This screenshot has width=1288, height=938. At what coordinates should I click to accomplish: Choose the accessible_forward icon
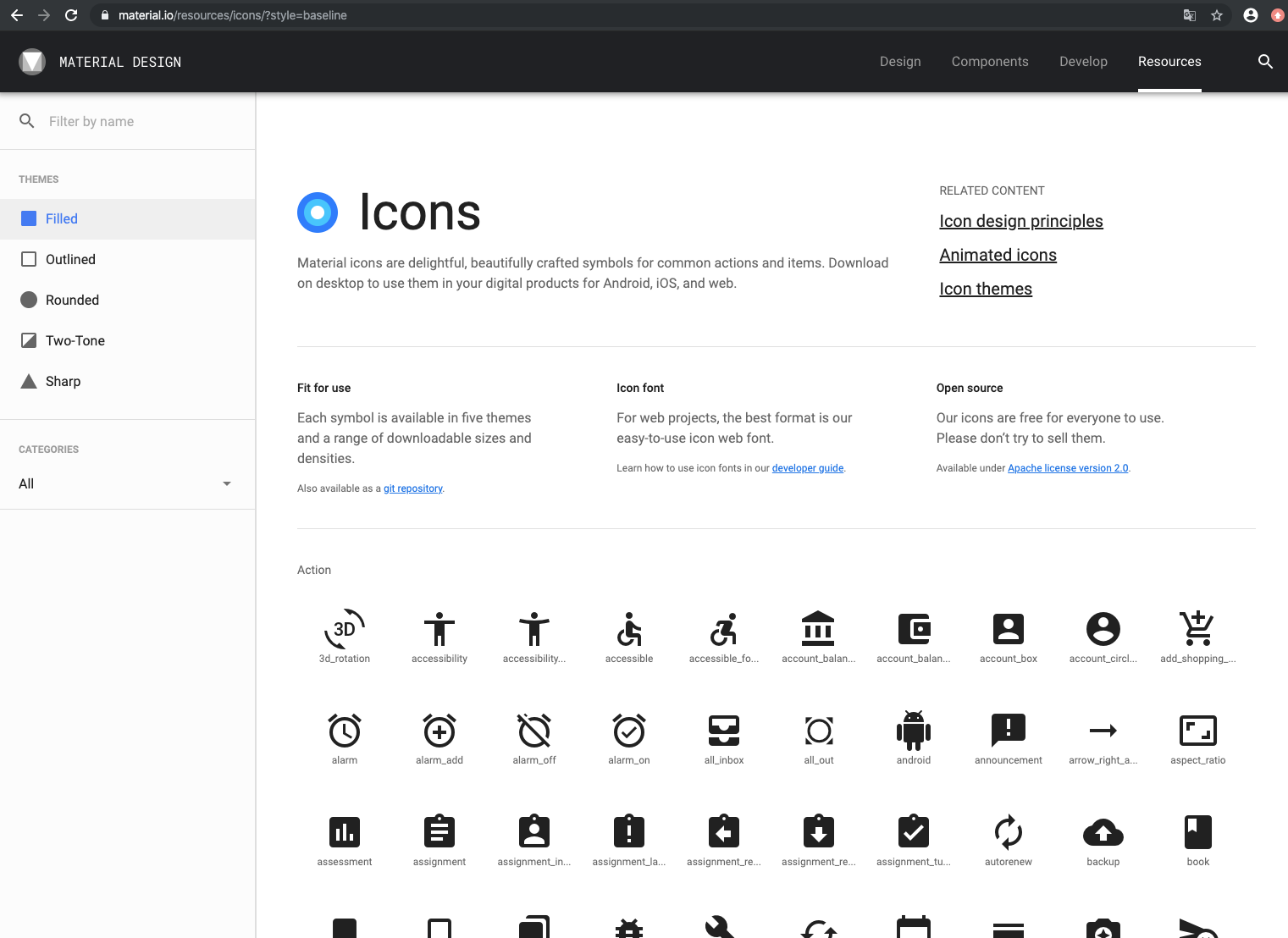pos(724,629)
